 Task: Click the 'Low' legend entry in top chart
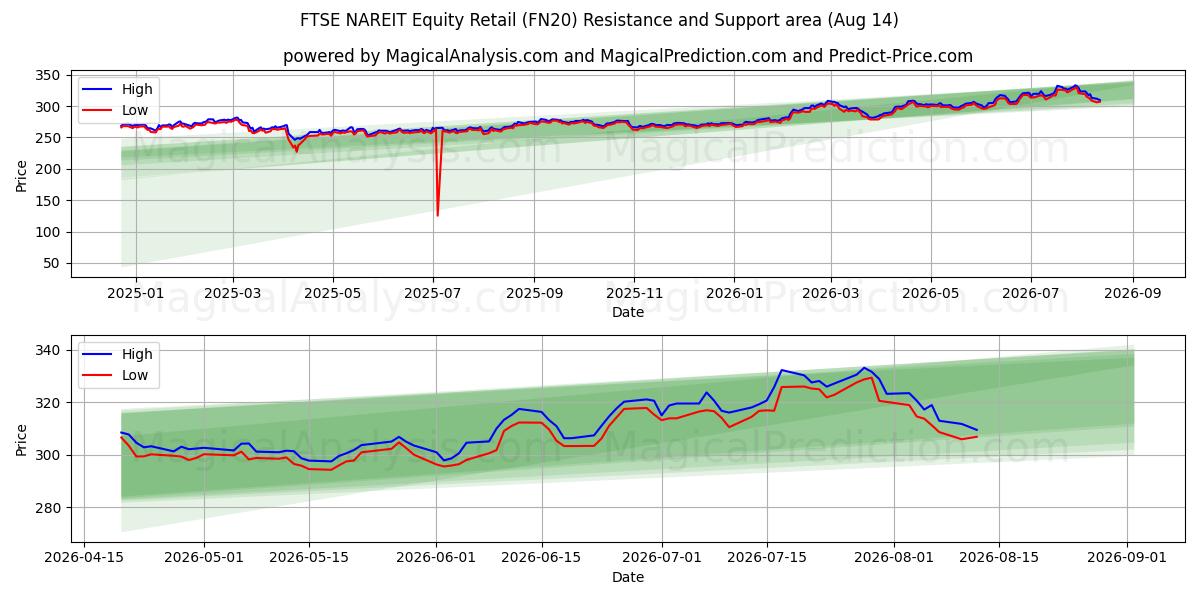coord(117,110)
